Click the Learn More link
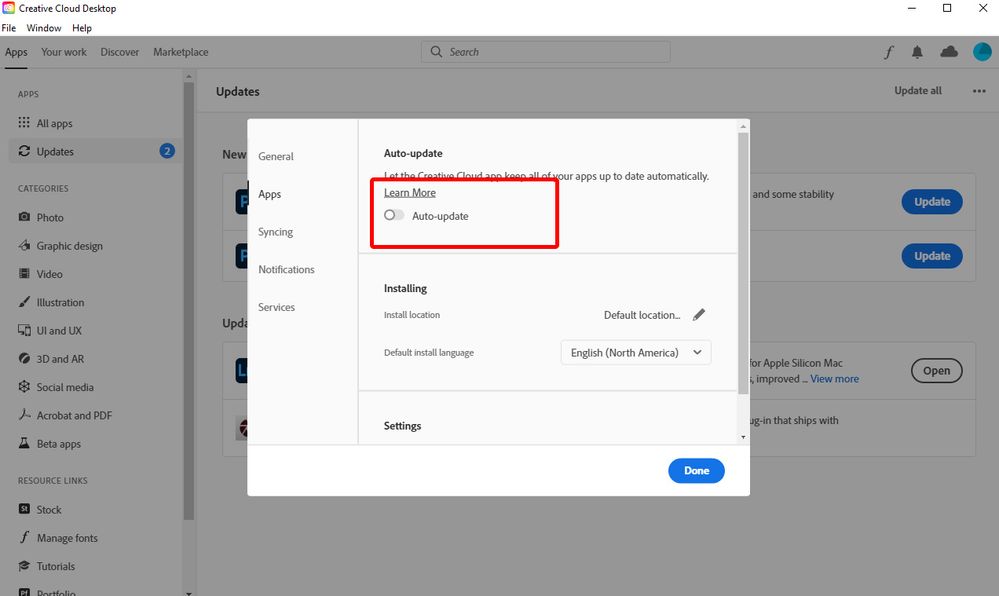999x596 pixels. (x=410, y=193)
